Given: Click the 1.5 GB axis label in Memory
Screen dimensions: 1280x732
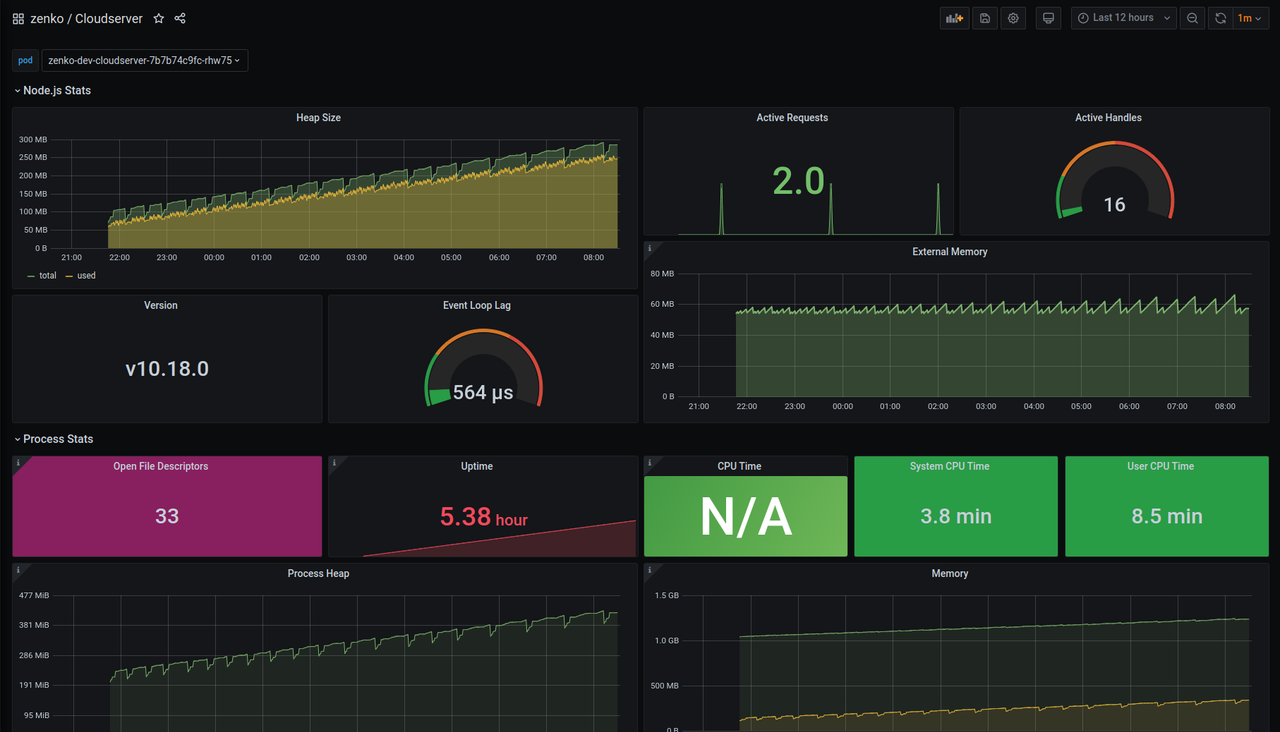Looking at the screenshot, I should (667, 596).
